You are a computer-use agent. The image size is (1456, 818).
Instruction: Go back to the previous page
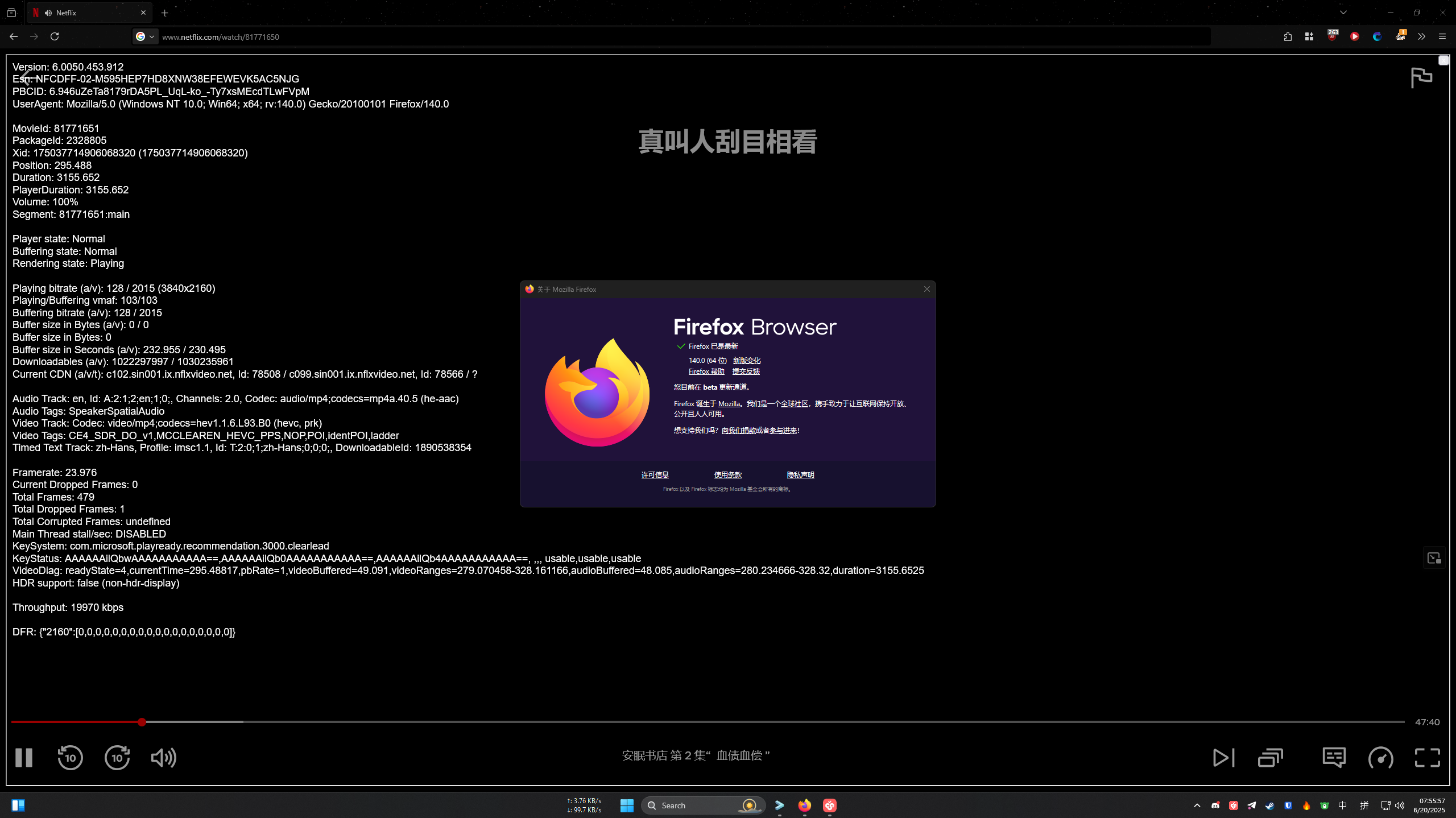click(14, 36)
